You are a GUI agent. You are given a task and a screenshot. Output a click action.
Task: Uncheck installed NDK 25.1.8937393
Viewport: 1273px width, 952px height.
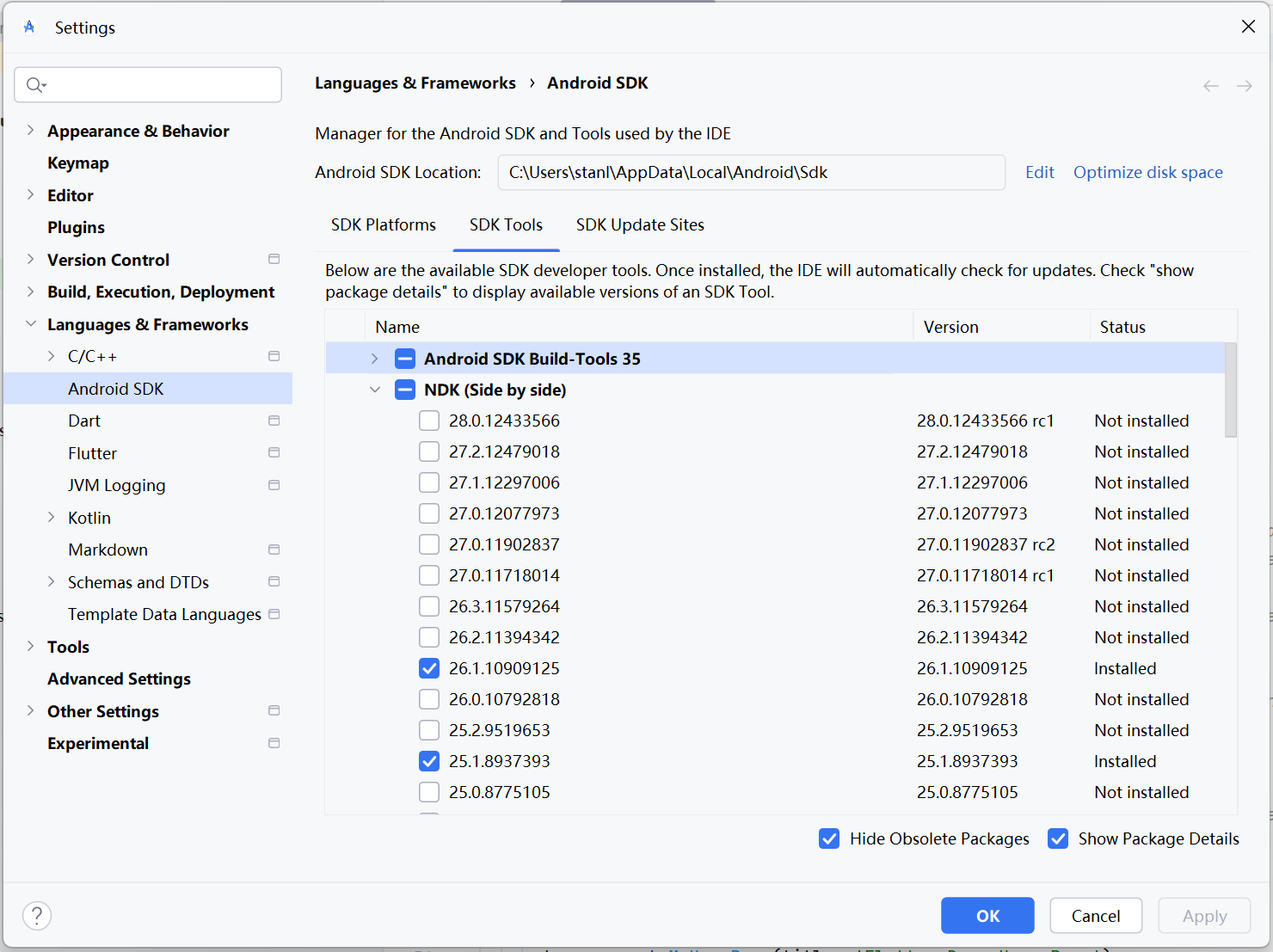(x=429, y=761)
